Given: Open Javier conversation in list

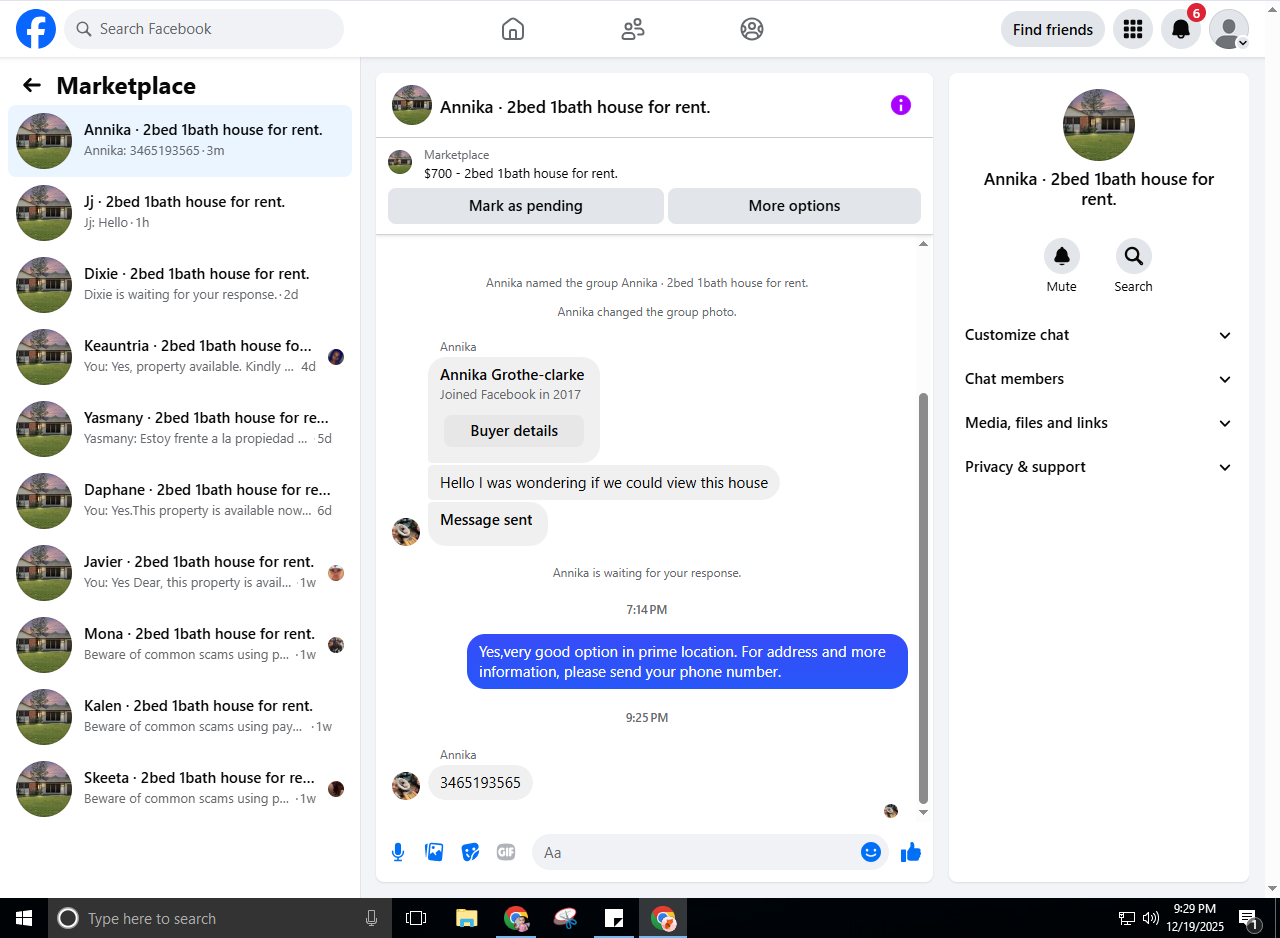Looking at the screenshot, I should click(x=180, y=573).
